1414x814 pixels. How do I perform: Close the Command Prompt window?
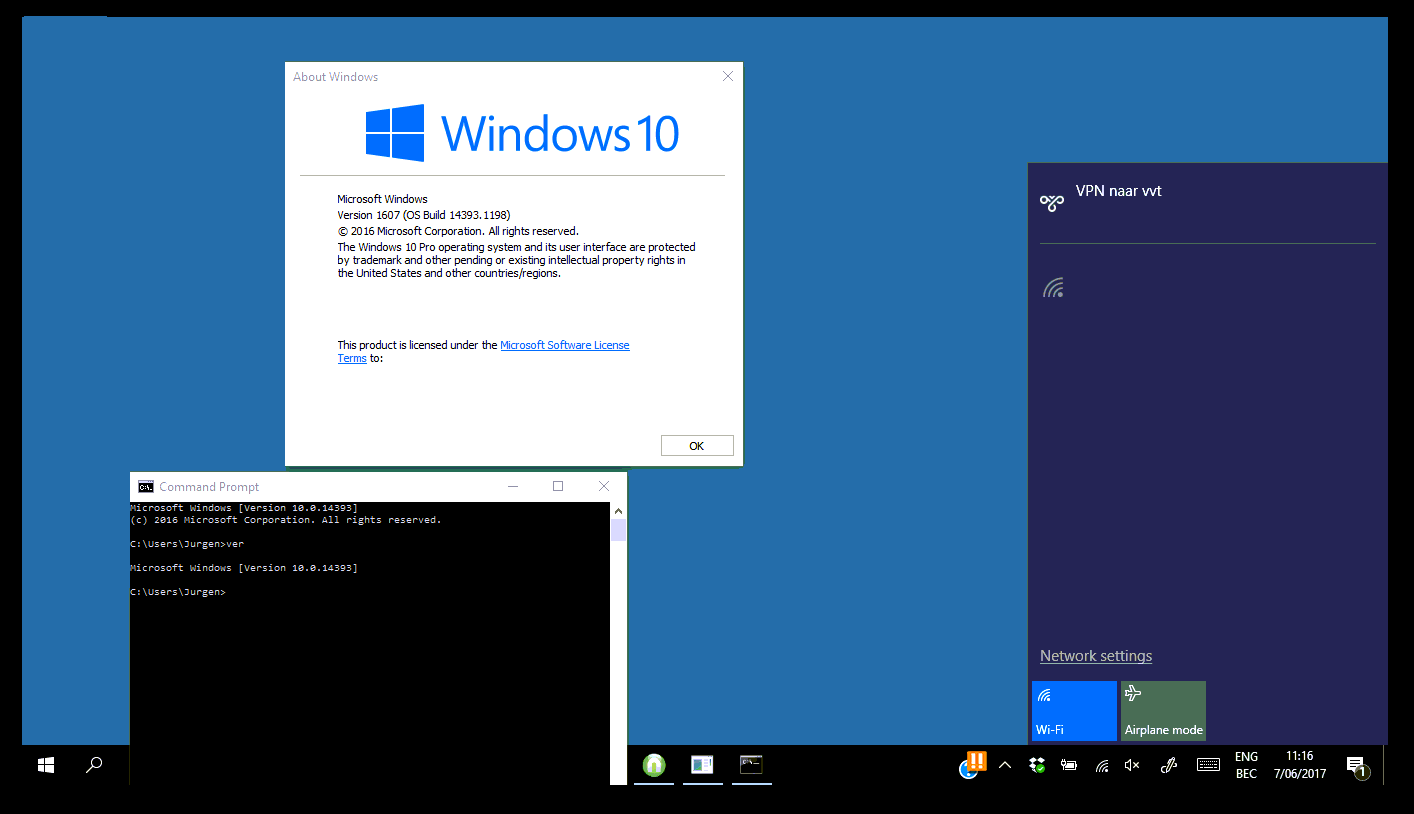[604, 487]
